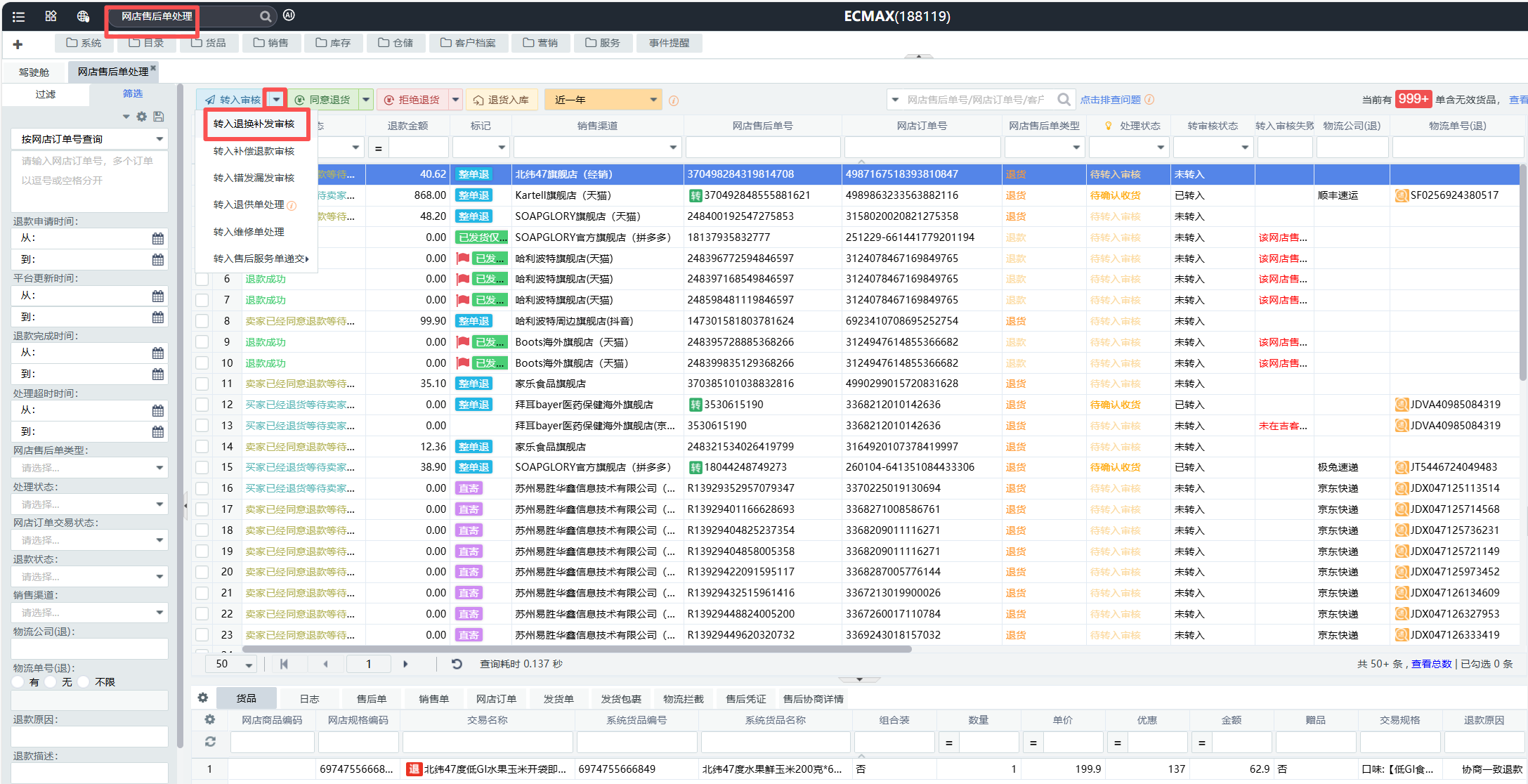This screenshot has width=1528, height=784.
Task: Open the hamburger list menu icon
Action: click(x=18, y=16)
